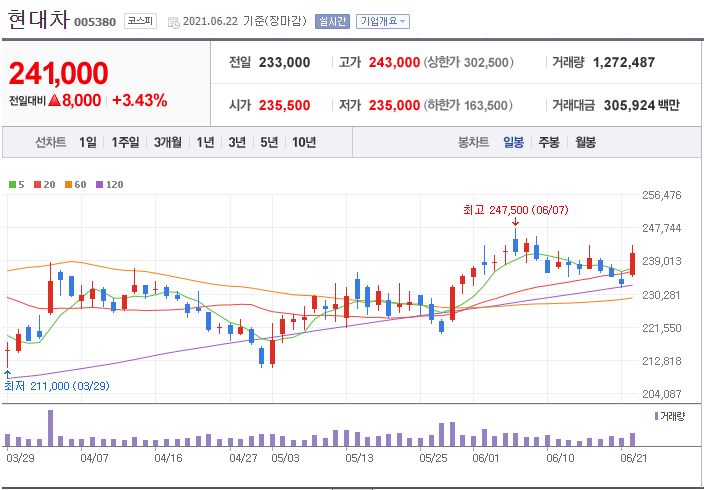Click the calendar icon before 2021.06.22
The width and height of the screenshot is (704, 490).
click(x=173, y=22)
